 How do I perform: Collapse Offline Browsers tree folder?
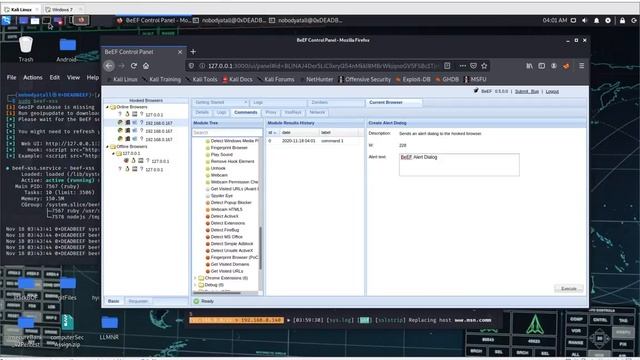[108, 147]
